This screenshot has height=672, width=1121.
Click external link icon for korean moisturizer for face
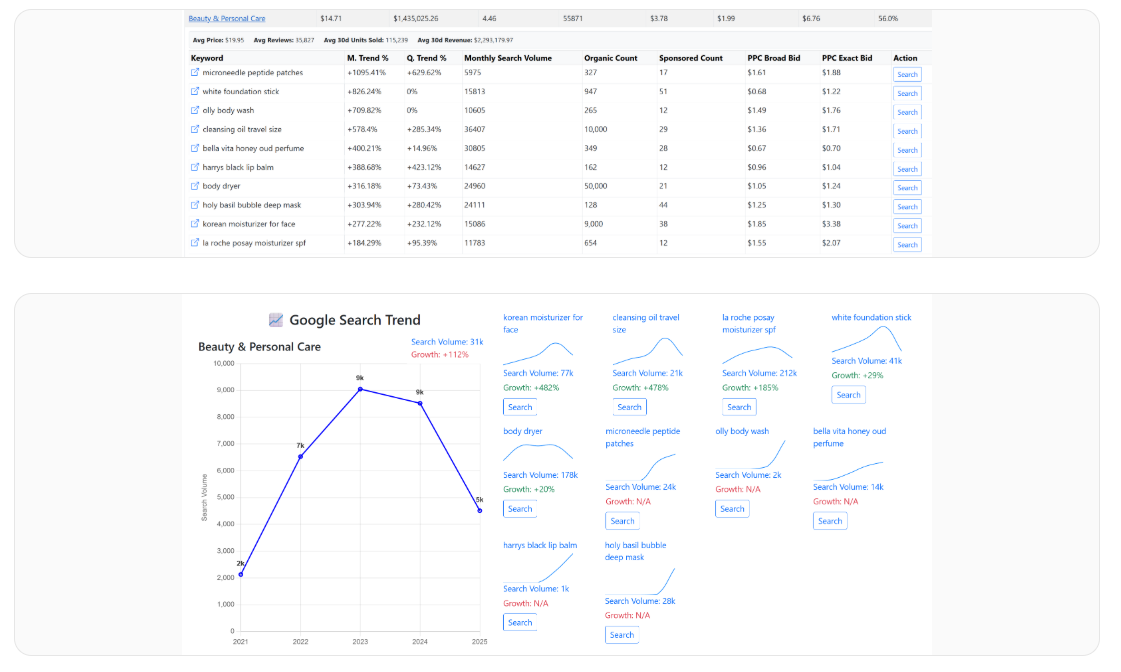click(195, 224)
